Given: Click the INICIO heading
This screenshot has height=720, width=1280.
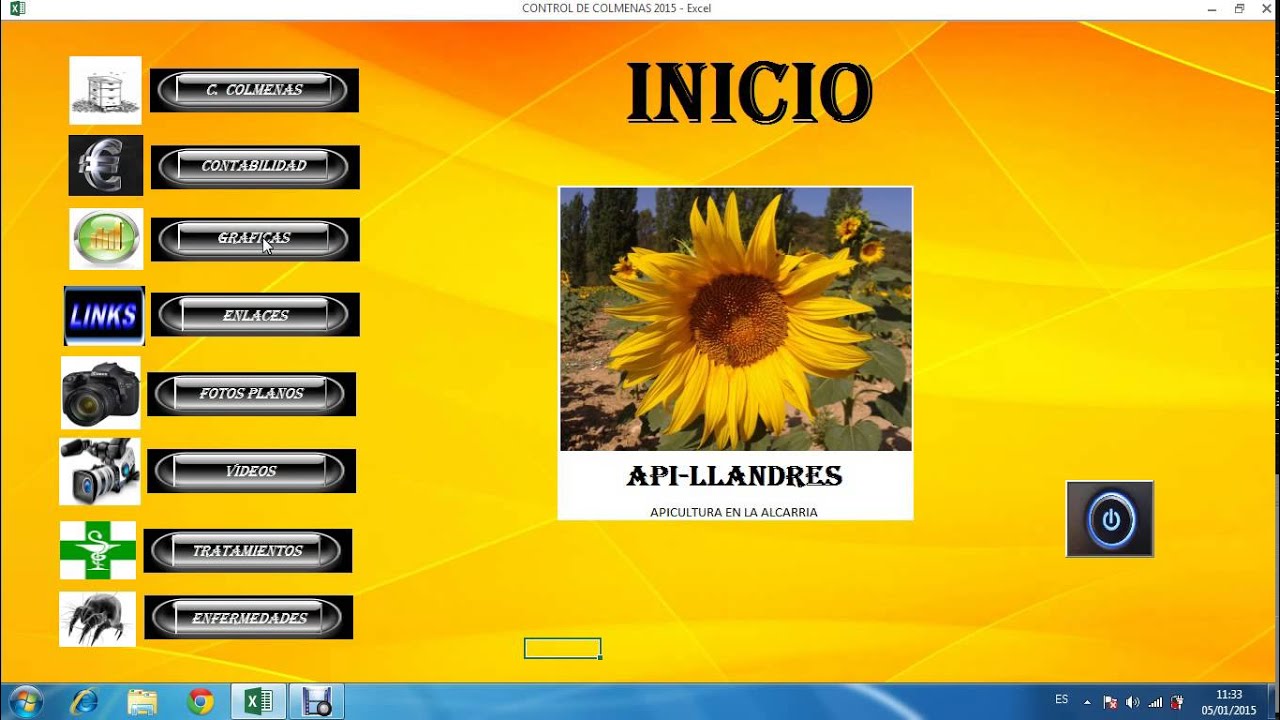Looking at the screenshot, I should click(x=749, y=93).
